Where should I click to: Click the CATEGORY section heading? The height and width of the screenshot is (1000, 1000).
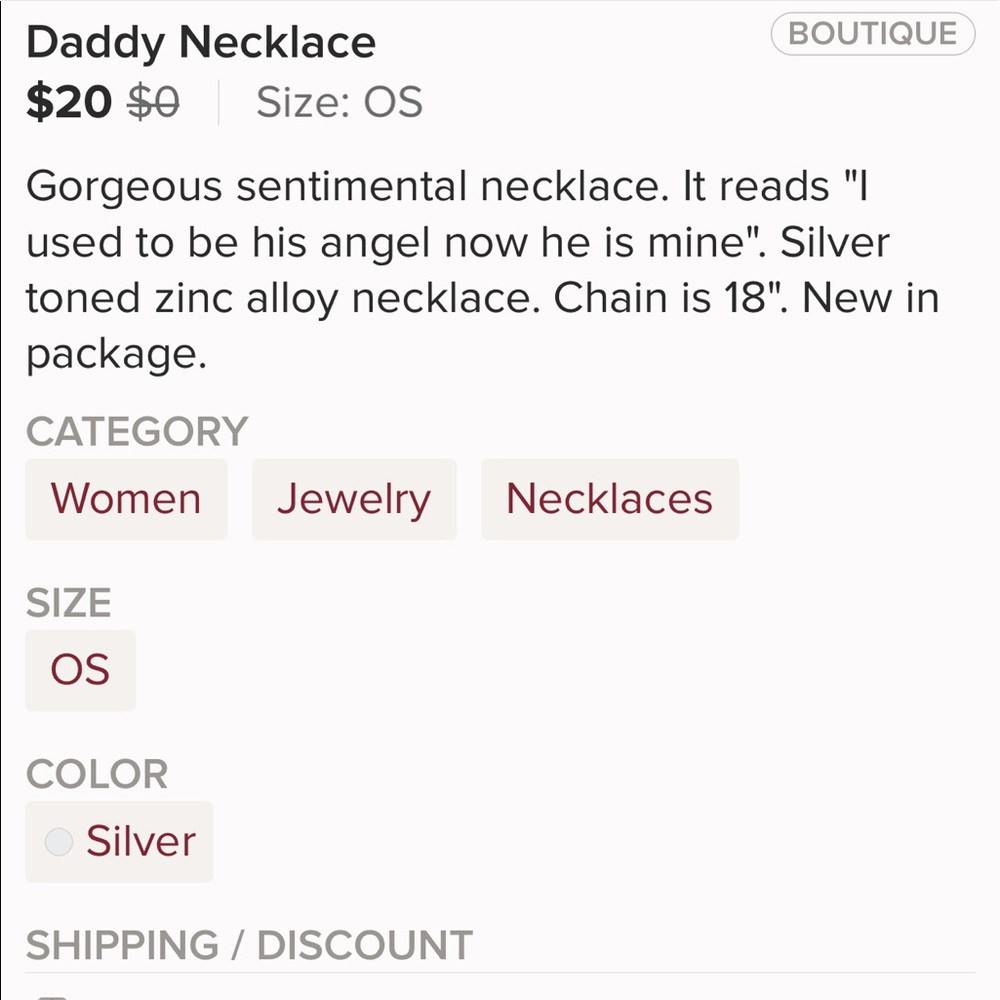(x=138, y=430)
